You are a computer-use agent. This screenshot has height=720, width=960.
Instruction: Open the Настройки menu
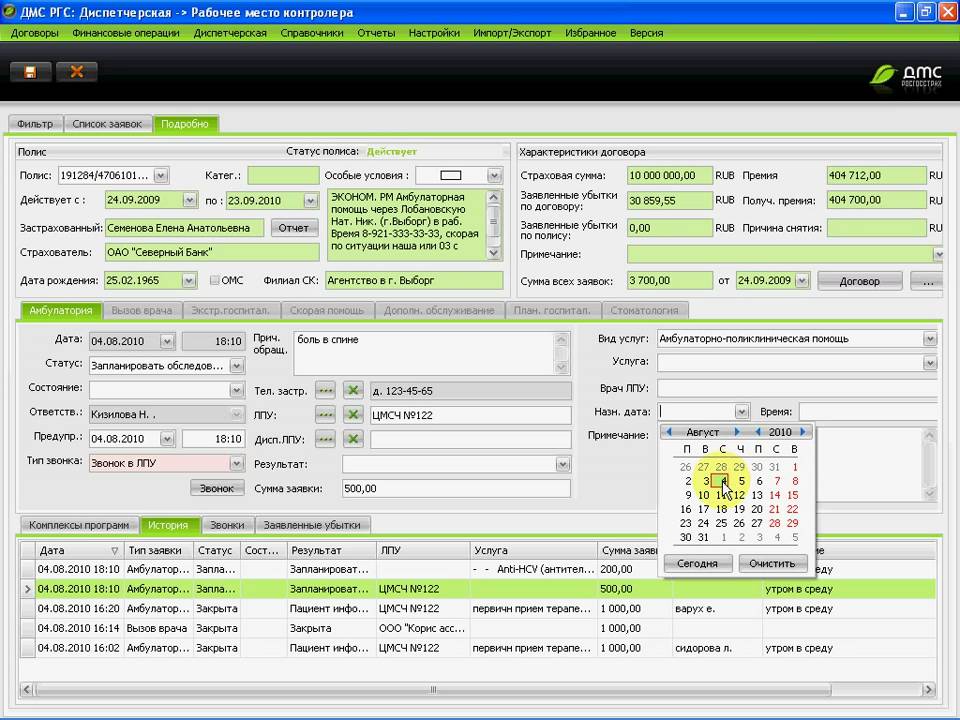point(434,33)
